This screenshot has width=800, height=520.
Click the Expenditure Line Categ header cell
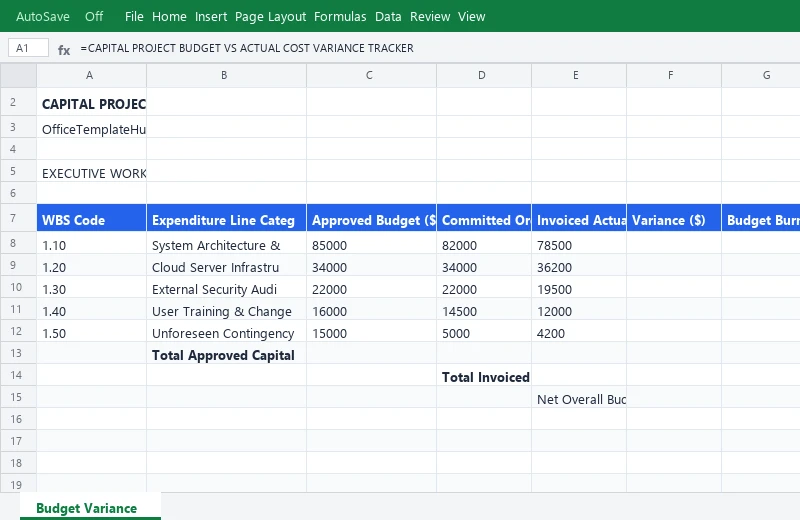(227, 218)
